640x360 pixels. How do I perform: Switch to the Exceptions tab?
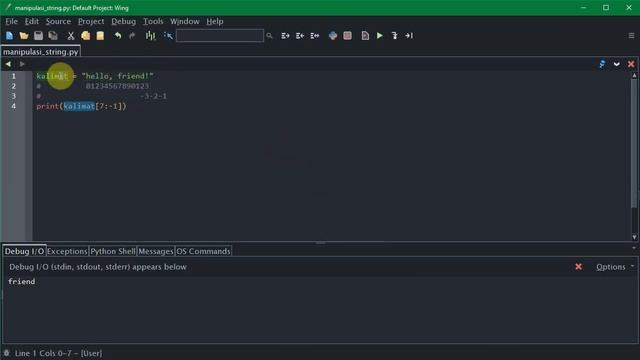[67, 251]
